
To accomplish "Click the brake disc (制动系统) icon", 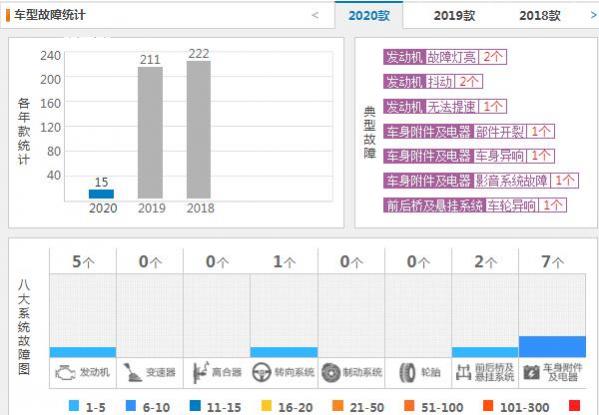I will coord(330,372).
